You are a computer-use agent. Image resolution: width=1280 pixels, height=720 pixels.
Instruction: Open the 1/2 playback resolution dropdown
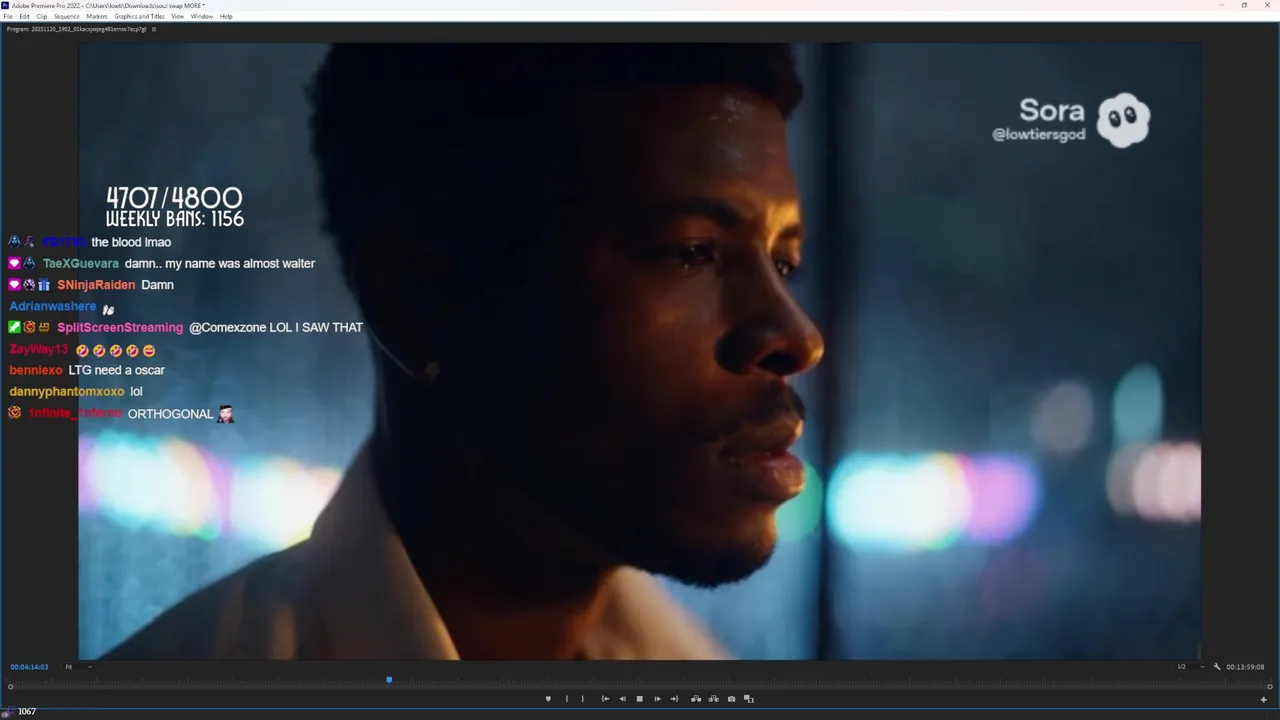pyautogui.click(x=1190, y=667)
